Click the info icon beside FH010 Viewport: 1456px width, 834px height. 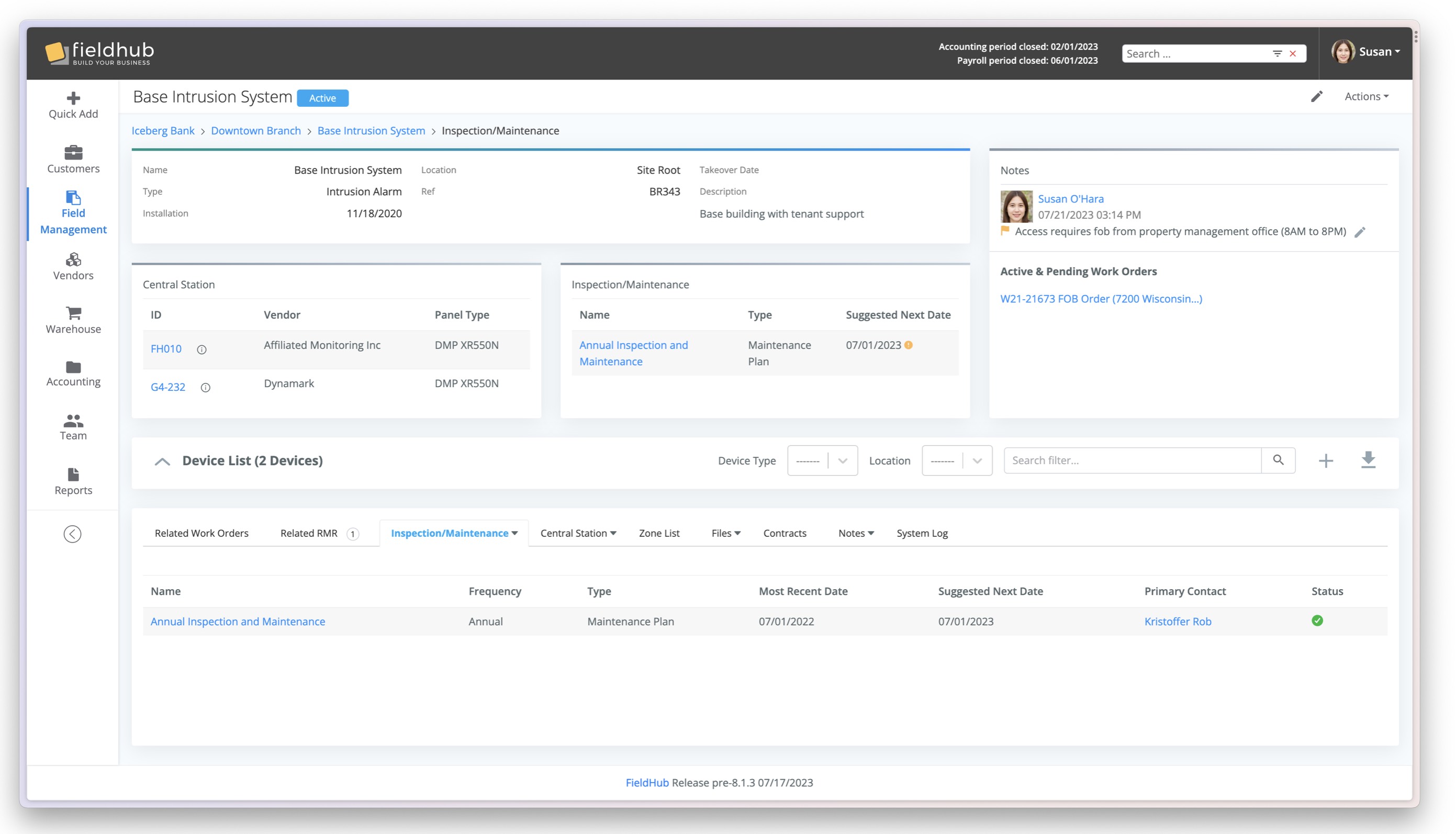pyautogui.click(x=201, y=350)
